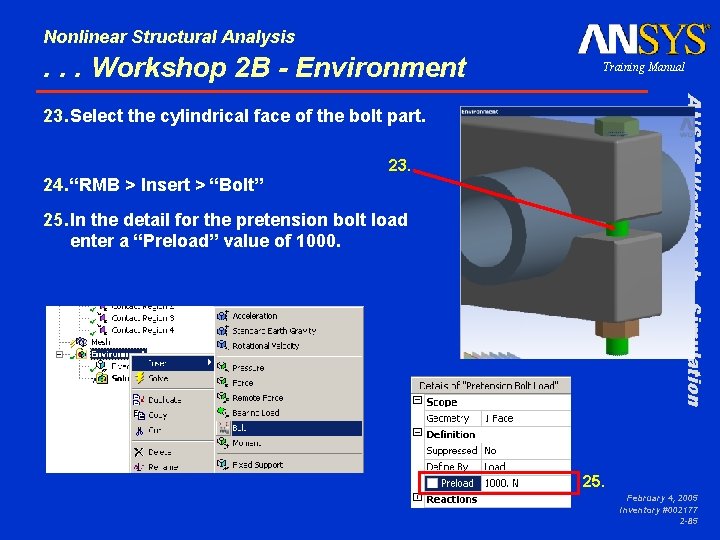Screen dimensions: 720x540
Task: Open the Insert submenu arrow
Action: tap(209, 362)
